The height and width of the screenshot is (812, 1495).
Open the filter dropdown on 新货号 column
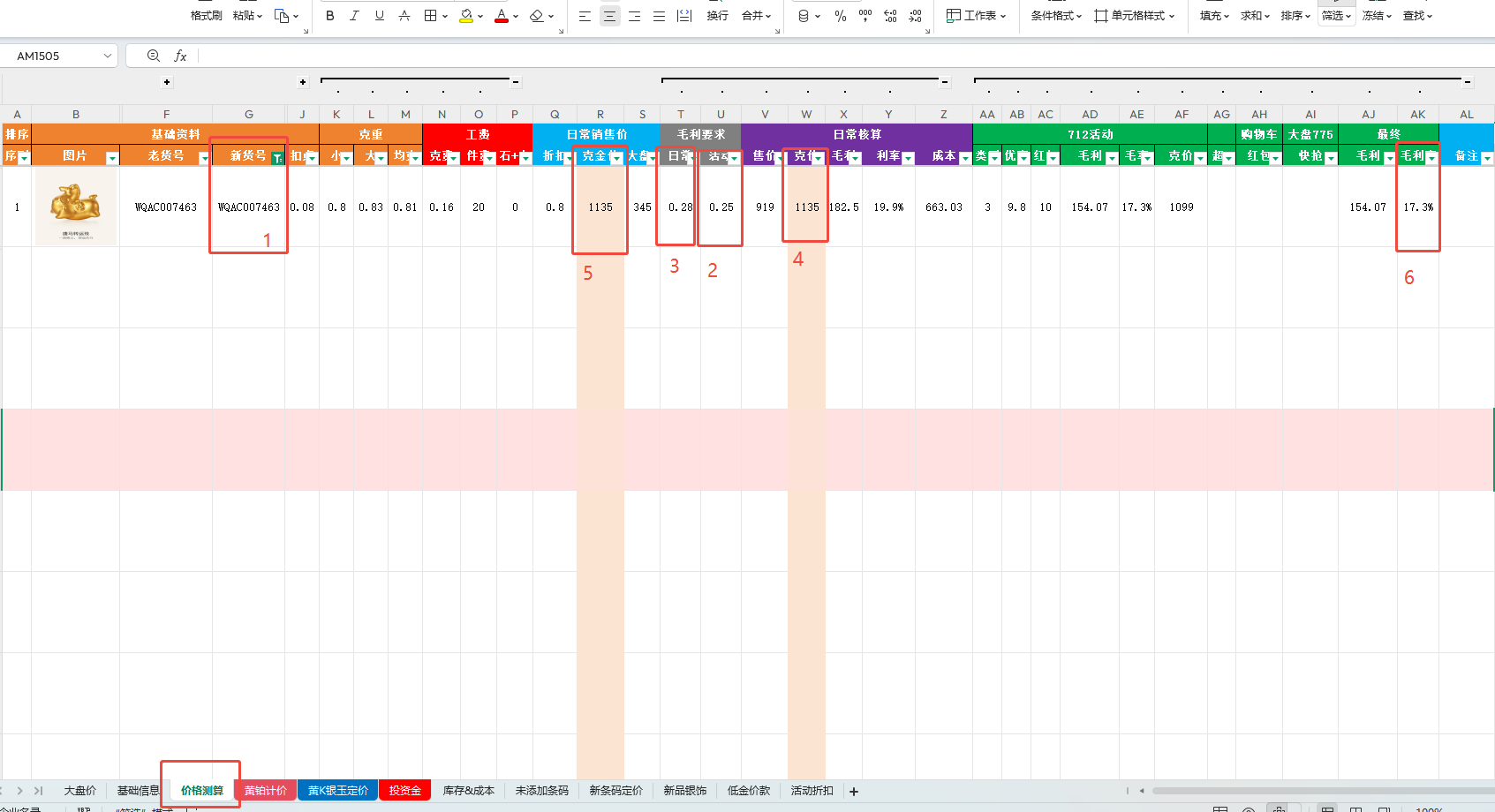point(277,157)
